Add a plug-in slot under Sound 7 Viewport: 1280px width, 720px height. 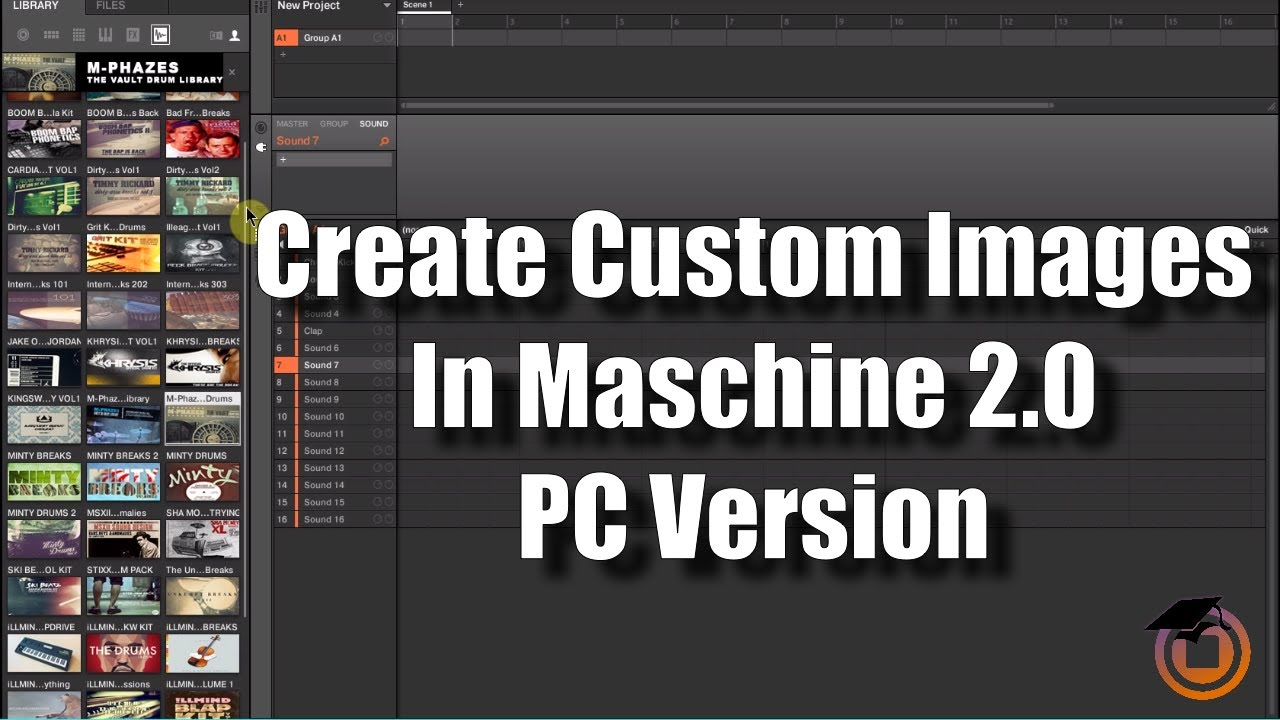click(x=334, y=160)
